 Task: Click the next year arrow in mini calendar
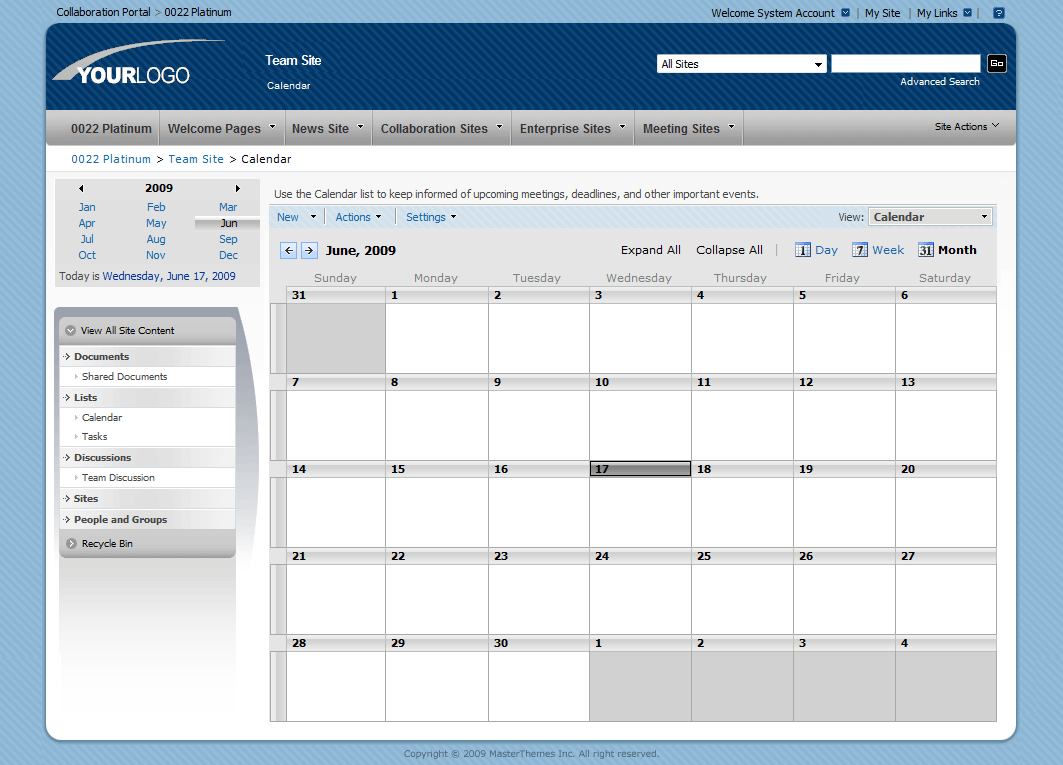(x=238, y=188)
